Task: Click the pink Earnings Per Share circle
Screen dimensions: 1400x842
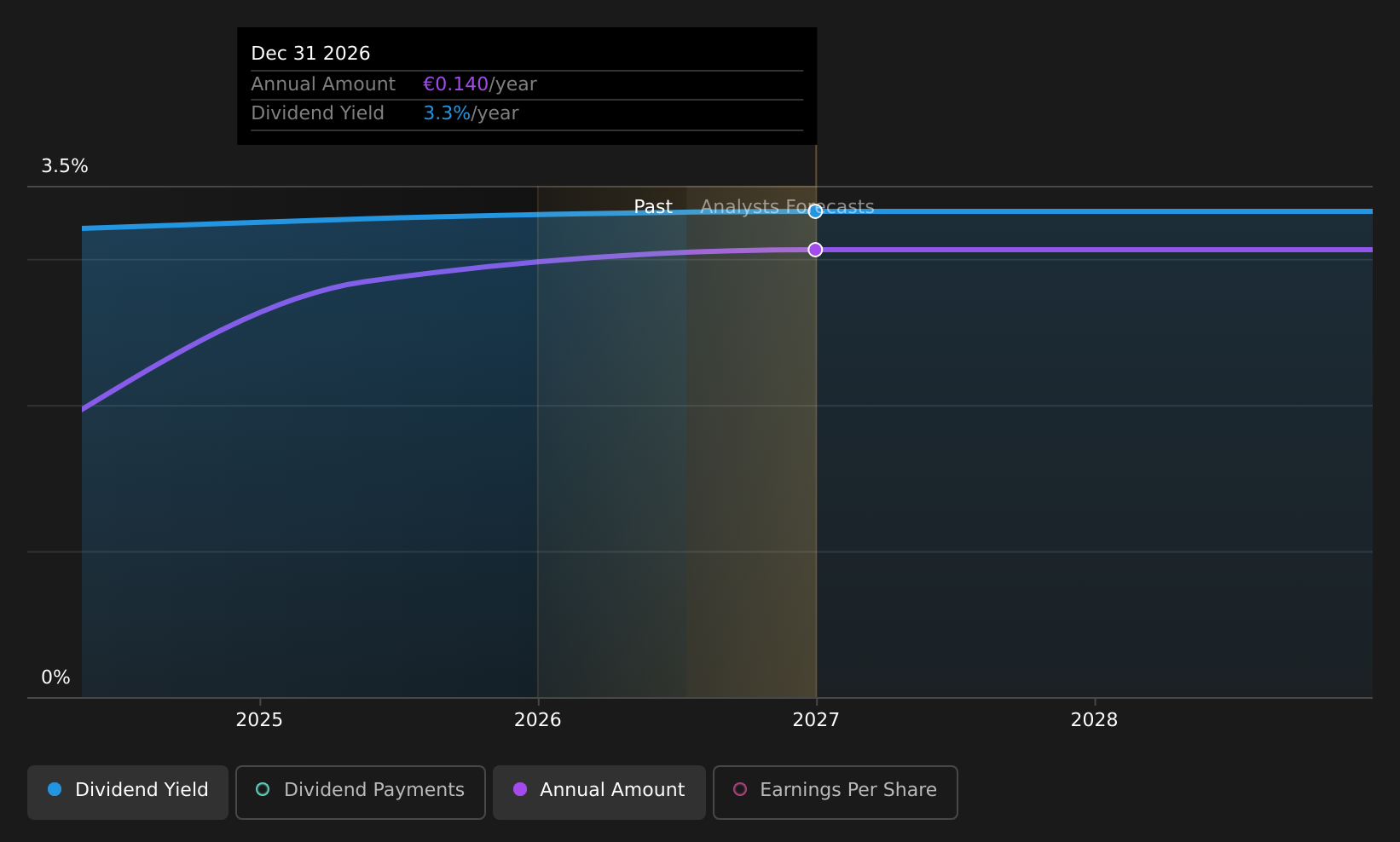Action: 740,789
